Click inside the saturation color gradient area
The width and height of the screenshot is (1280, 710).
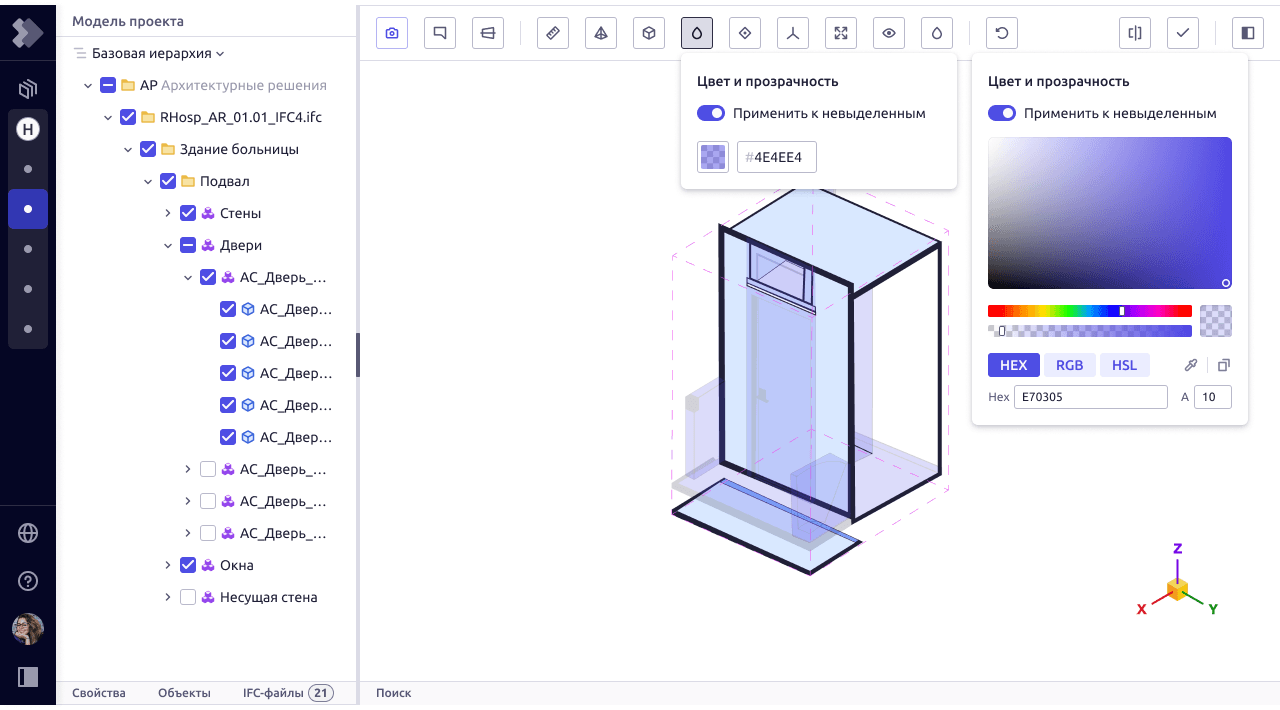point(1110,213)
